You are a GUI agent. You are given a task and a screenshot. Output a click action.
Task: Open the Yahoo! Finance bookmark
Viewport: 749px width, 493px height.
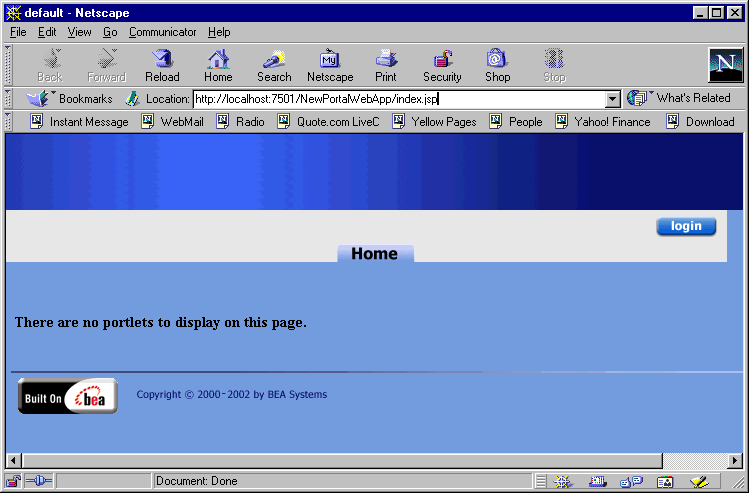(603, 122)
